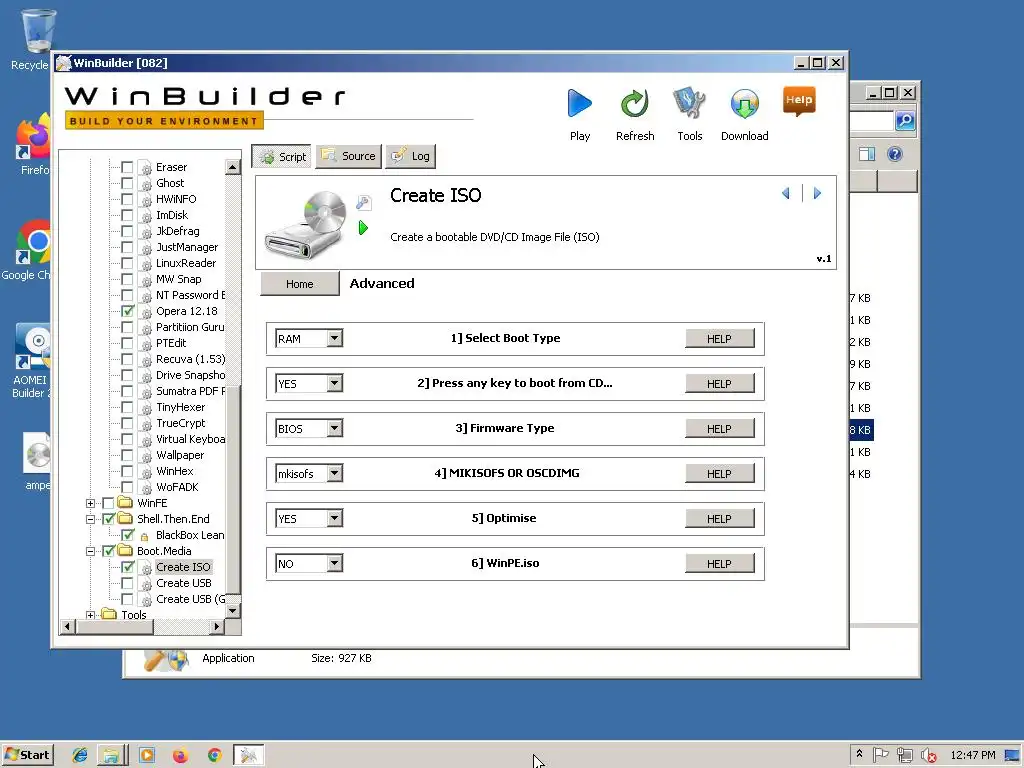Viewport: 1024px width, 768px height.
Task: Click HELP for MIKISOFS OR OSCDIMG
Action: click(719, 474)
